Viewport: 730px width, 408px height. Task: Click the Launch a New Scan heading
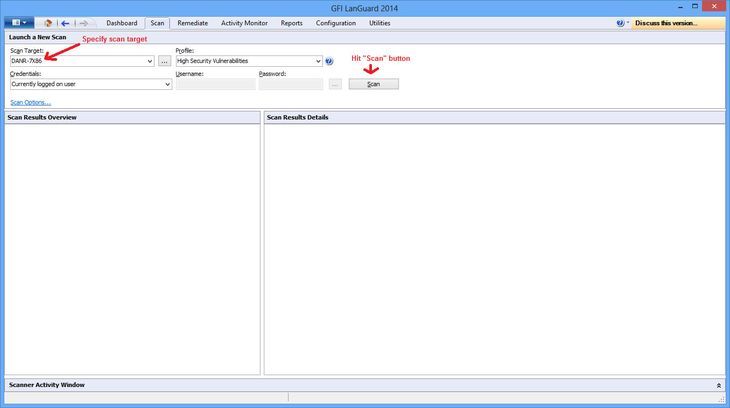coord(37,37)
